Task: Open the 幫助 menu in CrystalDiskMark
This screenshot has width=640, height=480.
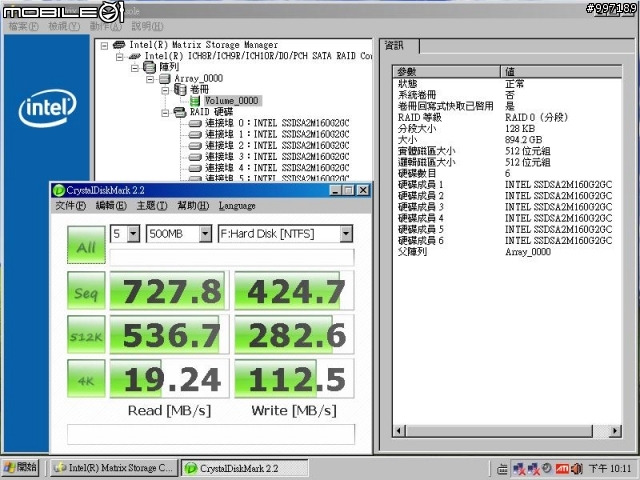Action: pyautogui.click(x=193, y=206)
